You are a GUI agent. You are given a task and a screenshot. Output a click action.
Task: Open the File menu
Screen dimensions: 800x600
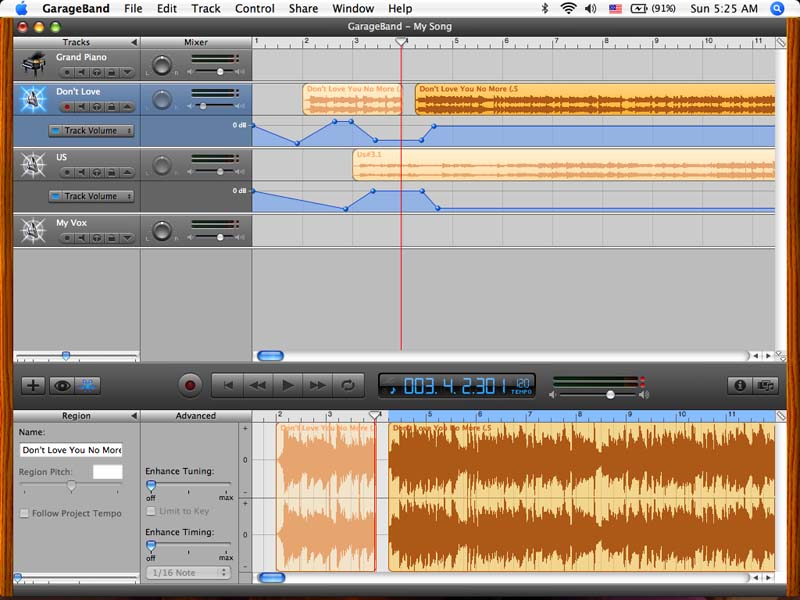(x=133, y=9)
